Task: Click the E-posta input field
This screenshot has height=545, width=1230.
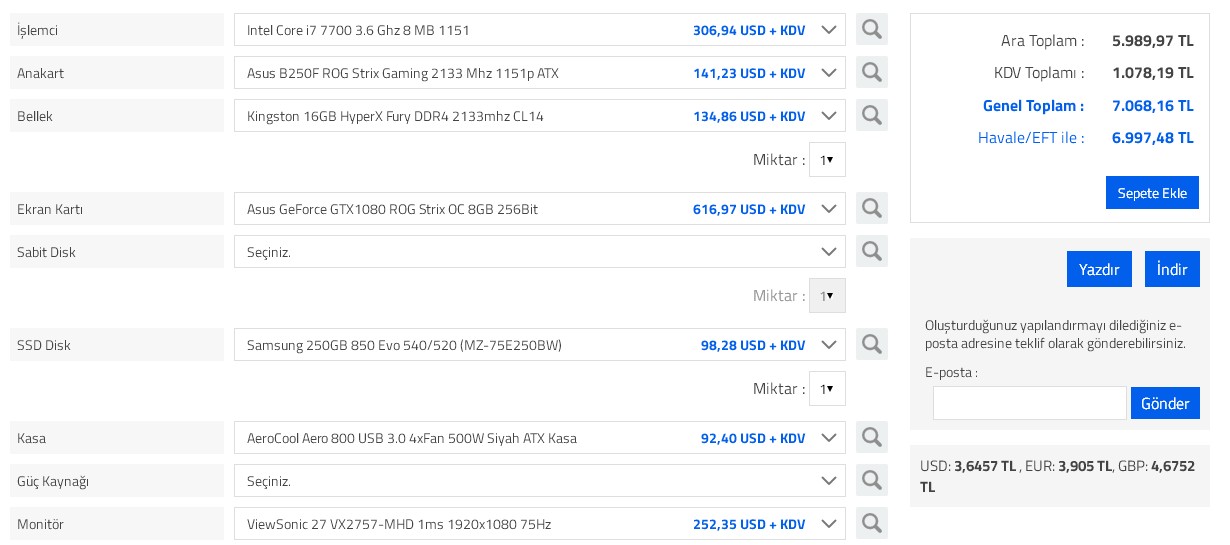Action: (x=1029, y=403)
